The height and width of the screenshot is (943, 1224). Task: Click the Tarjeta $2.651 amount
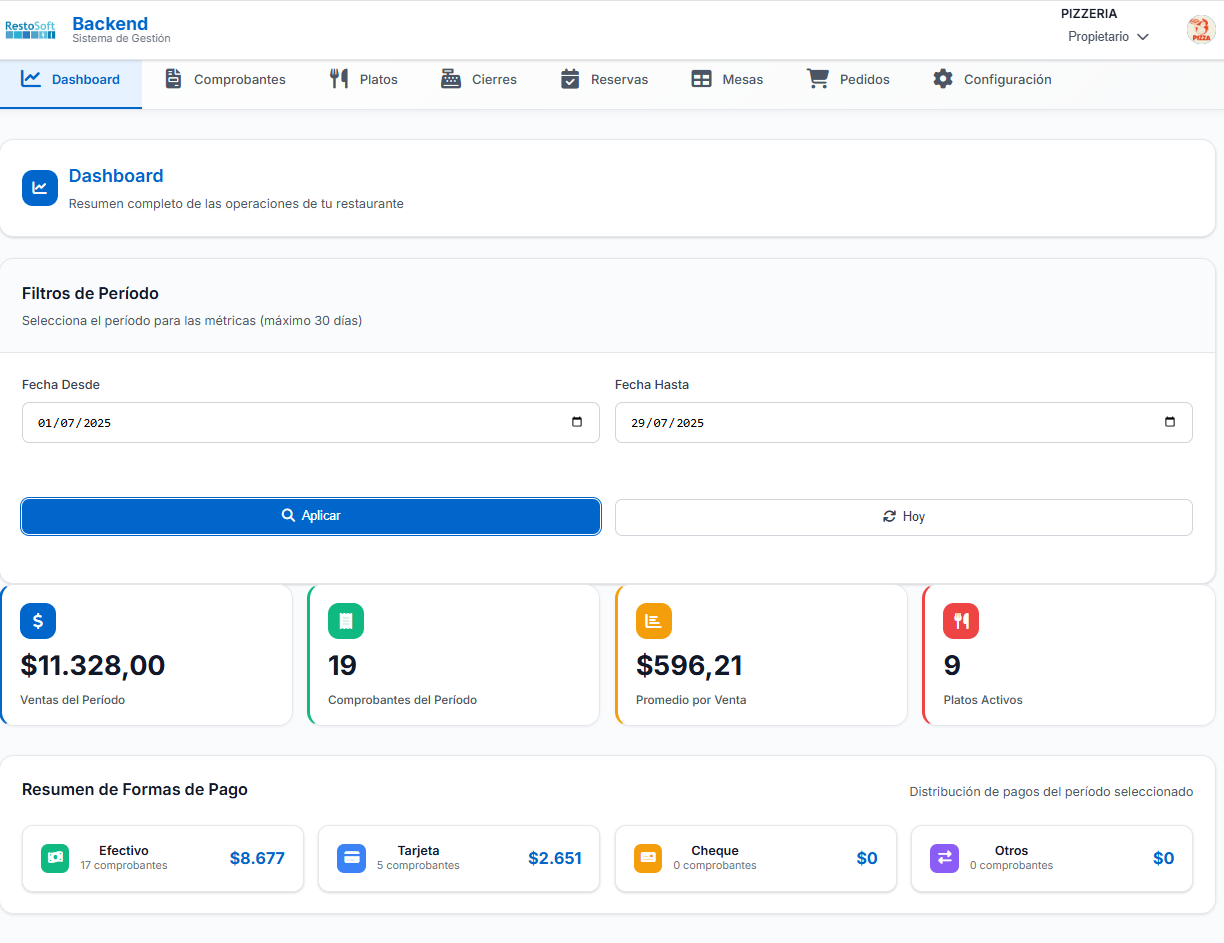pyautogui.click(x=555, y=858)
